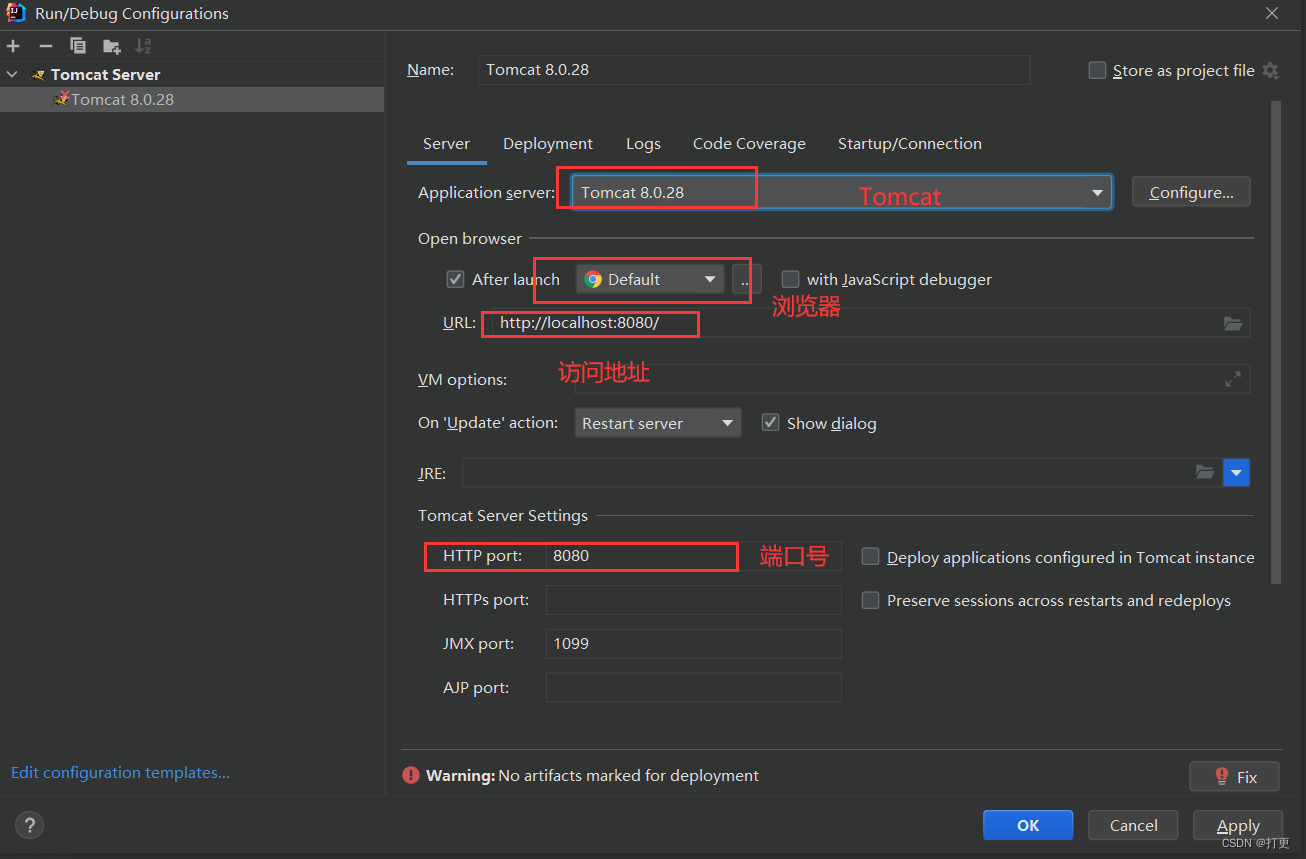1306x859 pixels.
Task: Enable with JavaScript debugger
Action: coord(790,279)
